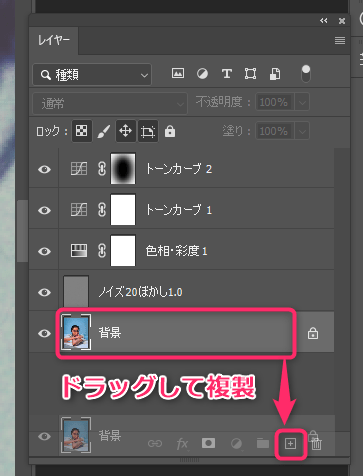Toggle lock all padlock icon
363x476 pixels.
pos(170,131)
